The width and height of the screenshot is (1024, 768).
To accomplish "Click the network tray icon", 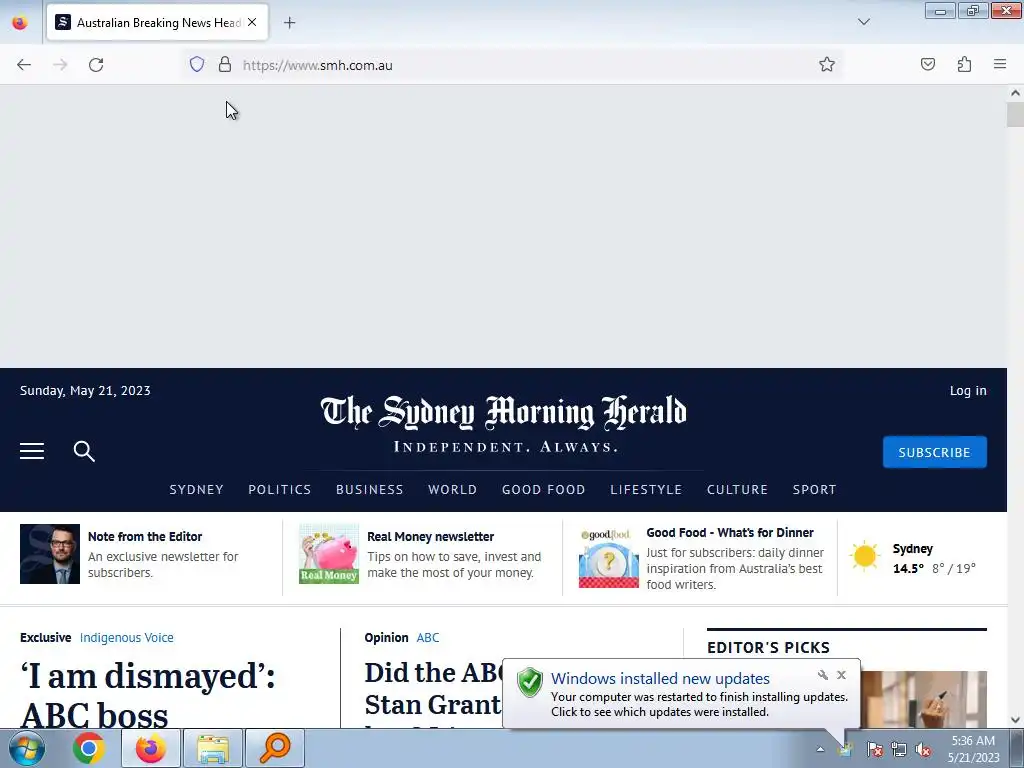I will click(899, 749).
